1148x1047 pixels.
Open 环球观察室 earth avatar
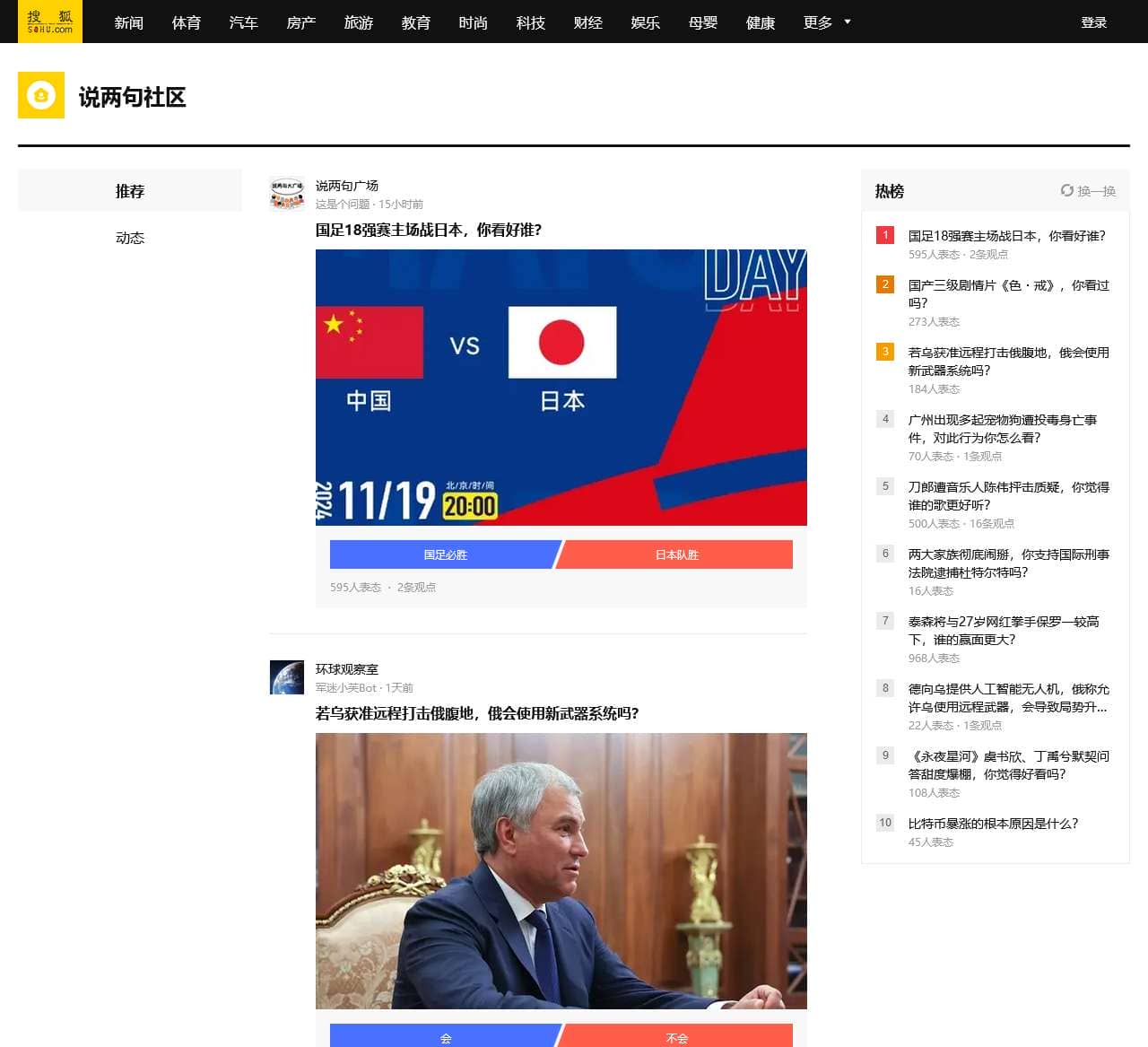(287, 677)
